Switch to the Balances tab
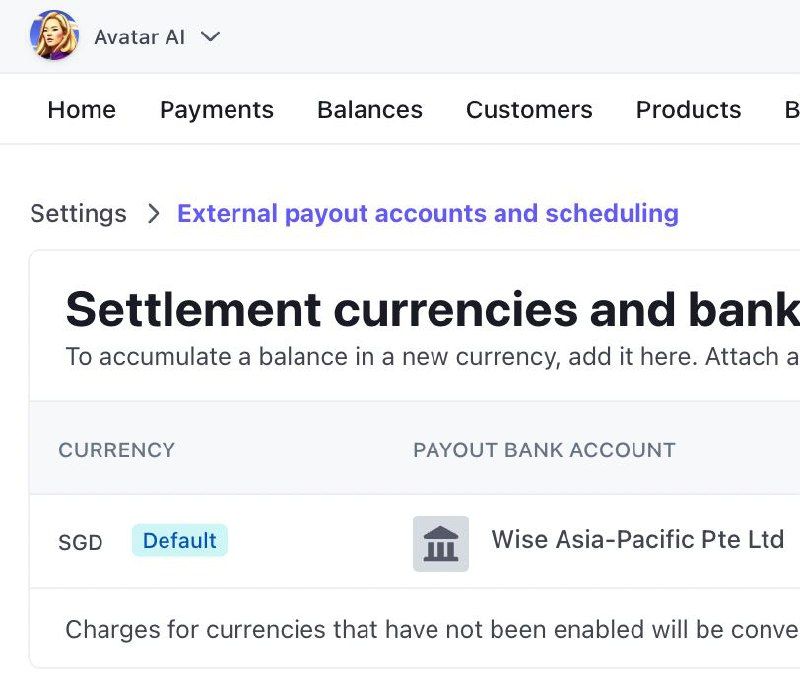This screenshot has width=800, height=690. coord(369,110)
